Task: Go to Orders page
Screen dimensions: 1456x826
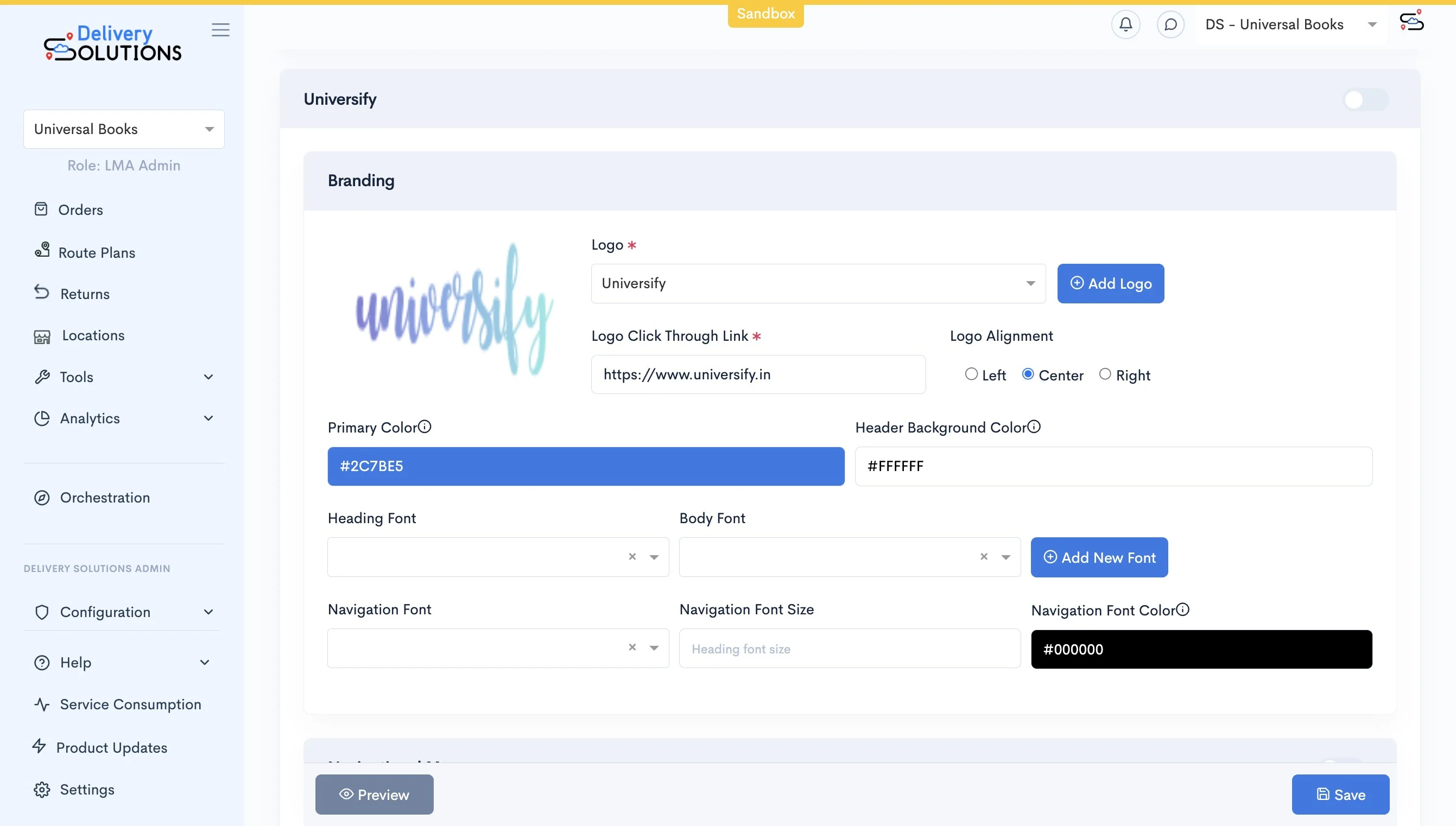Action: pyautogui.click(x=80, y=210)
